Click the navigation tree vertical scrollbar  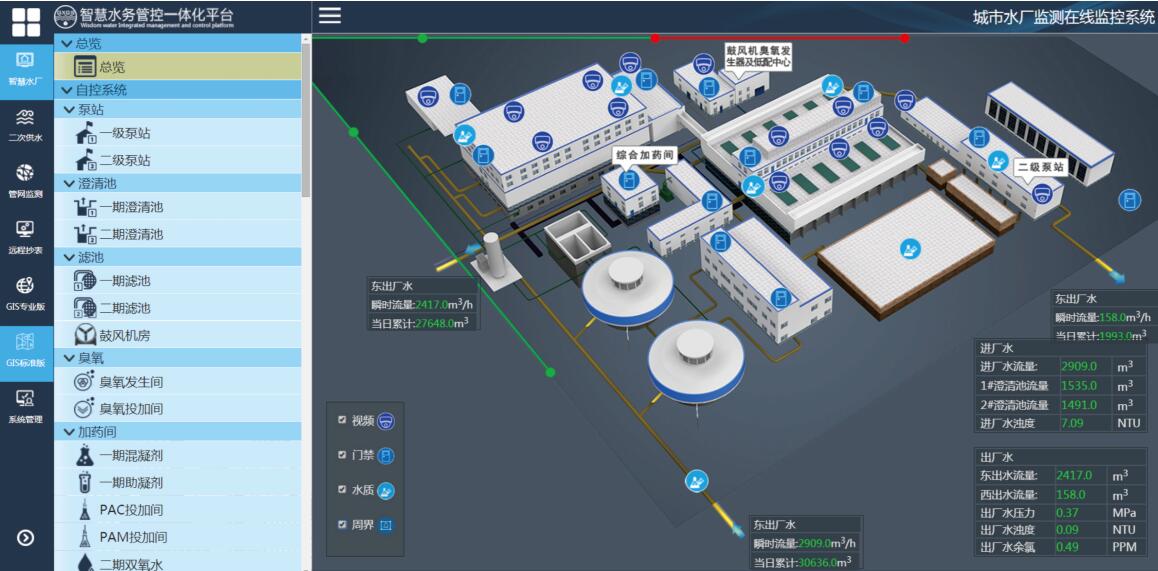point(306,120)
